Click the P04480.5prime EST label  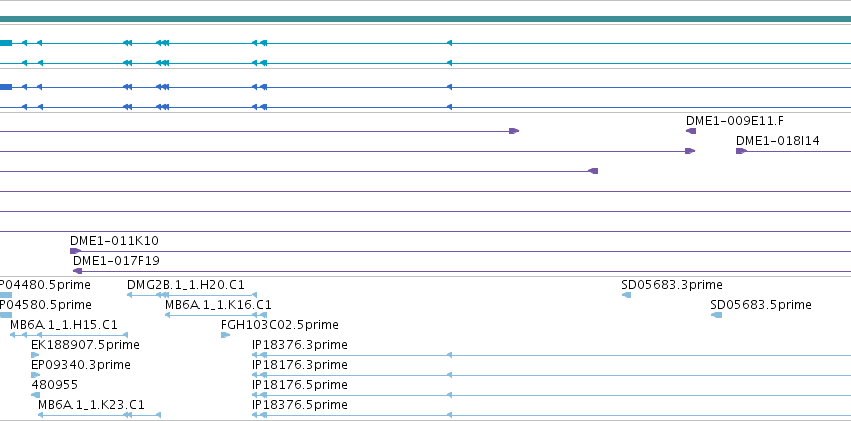click(45, 285)
